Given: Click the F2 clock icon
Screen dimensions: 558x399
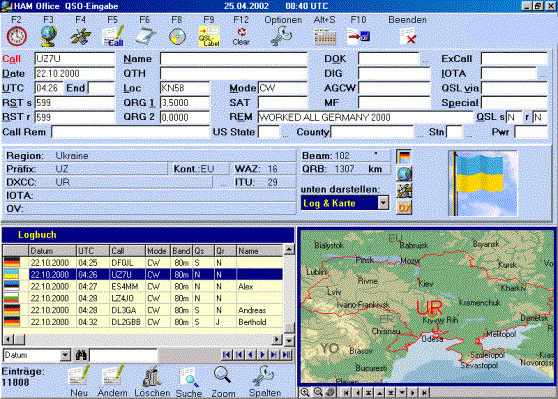Looking at the screenshot, I should click(16, 36).
